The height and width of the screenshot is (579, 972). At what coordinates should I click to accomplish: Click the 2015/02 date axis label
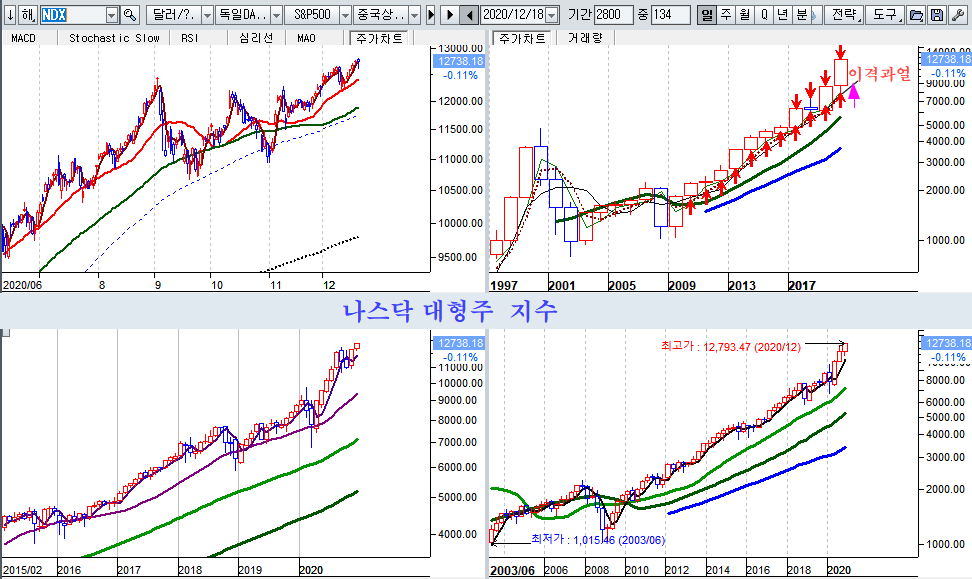point(22,570)
